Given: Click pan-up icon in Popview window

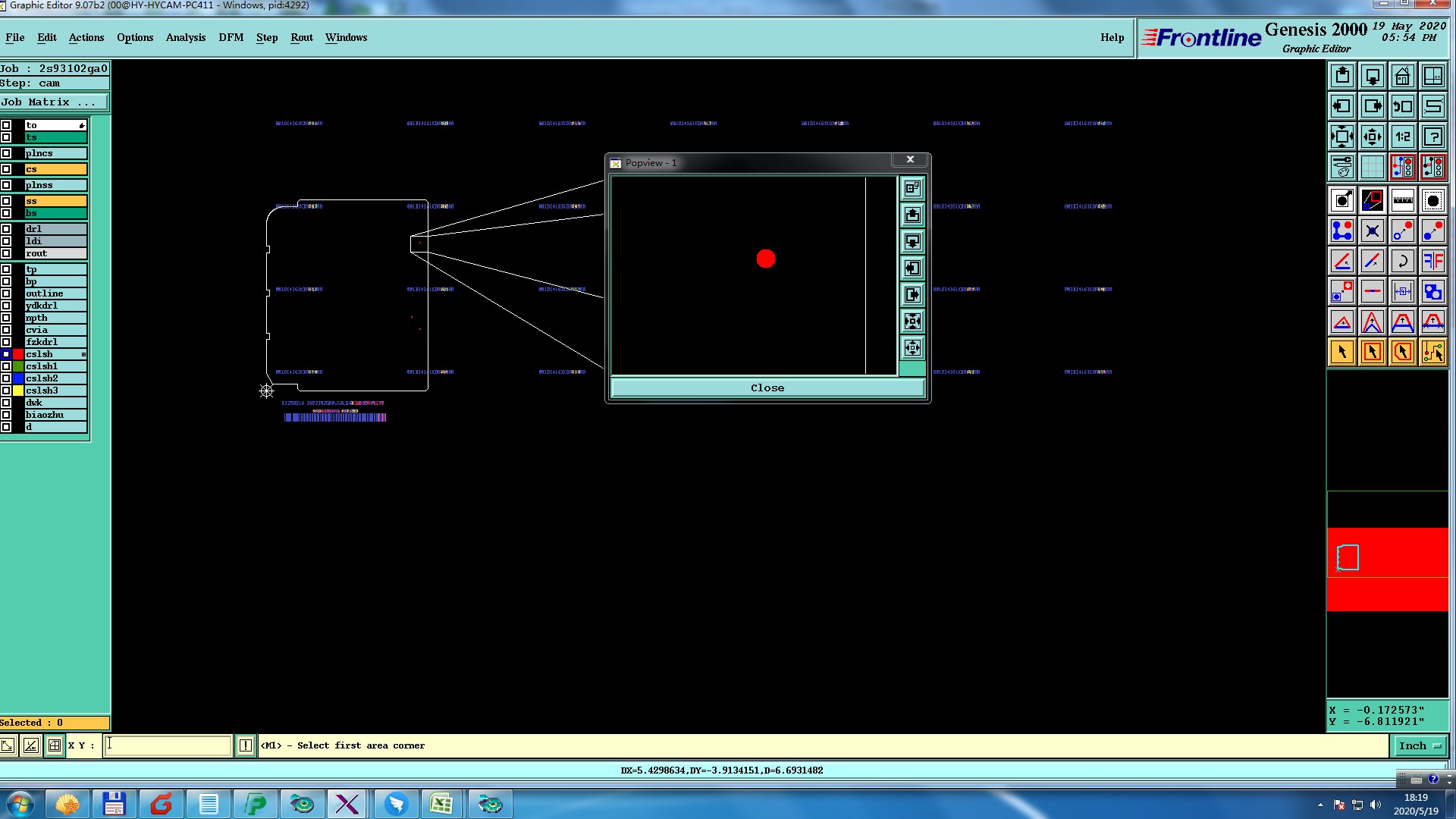Looking at the screenshot, I should point(912,215).
